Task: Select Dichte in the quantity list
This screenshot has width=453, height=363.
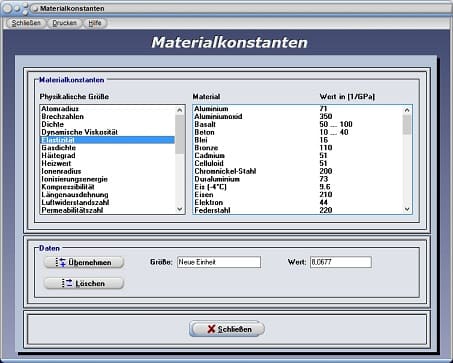Action: tap(107, 124)
